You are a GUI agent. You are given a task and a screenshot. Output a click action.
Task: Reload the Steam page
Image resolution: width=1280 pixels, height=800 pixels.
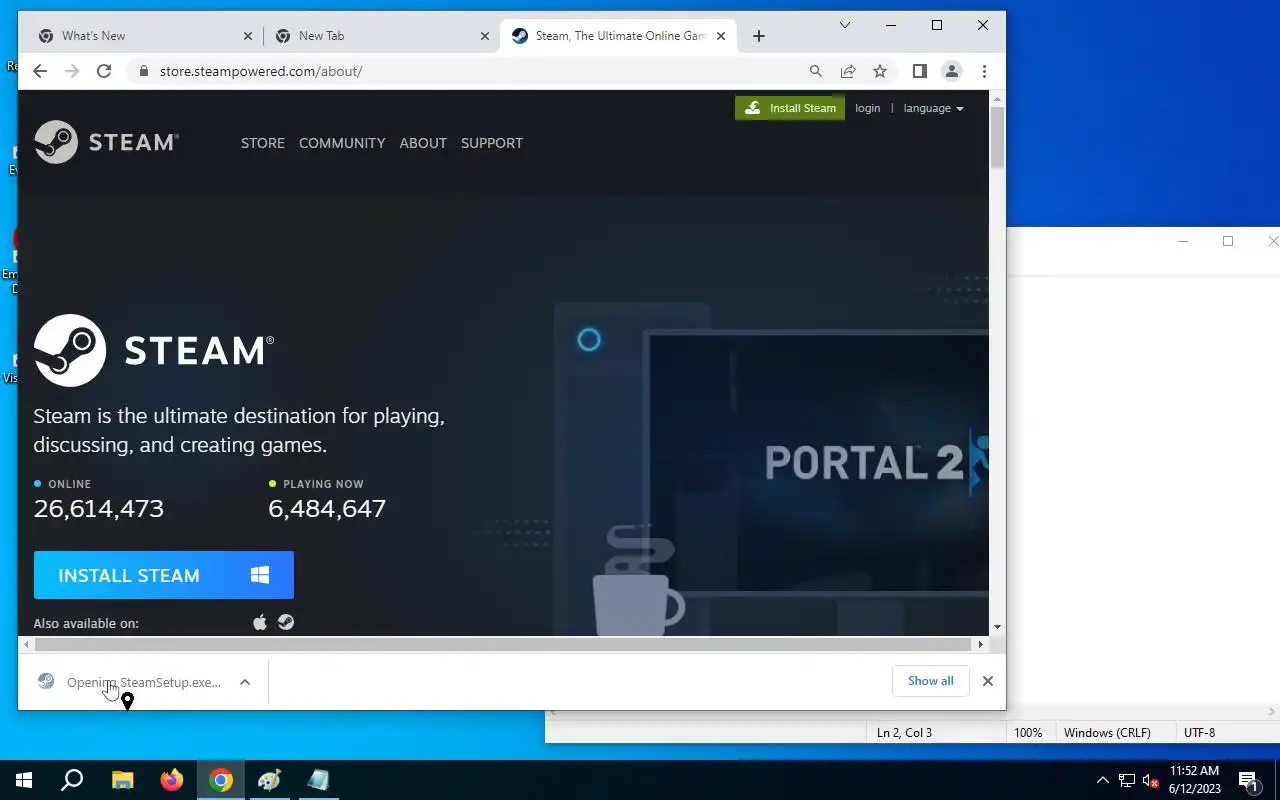[103, 71]
